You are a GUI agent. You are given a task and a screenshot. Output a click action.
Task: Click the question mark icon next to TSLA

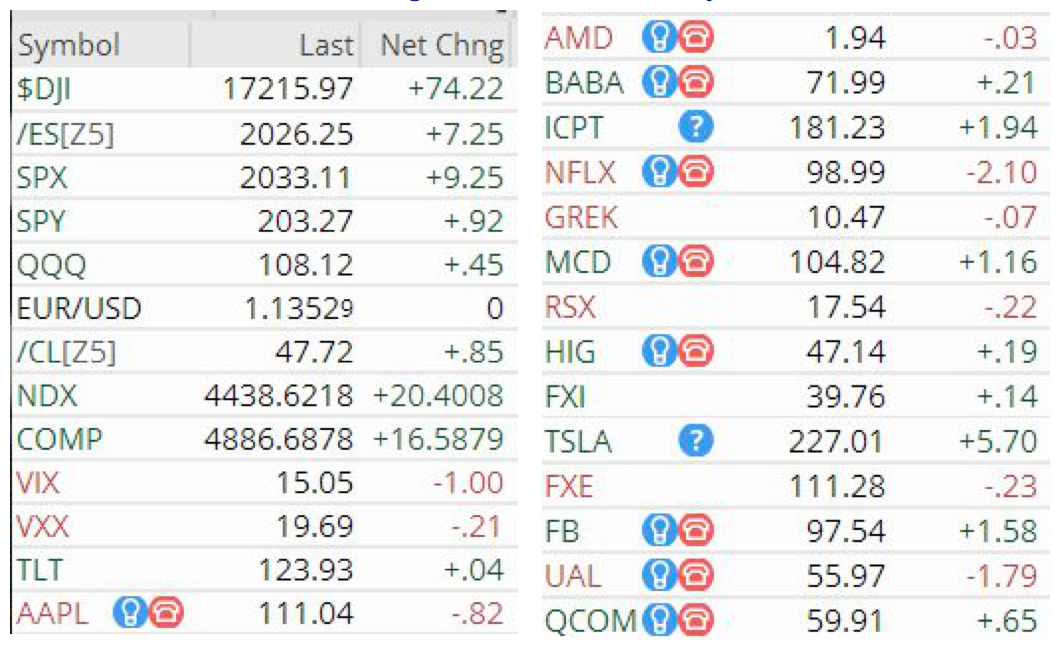696,440
